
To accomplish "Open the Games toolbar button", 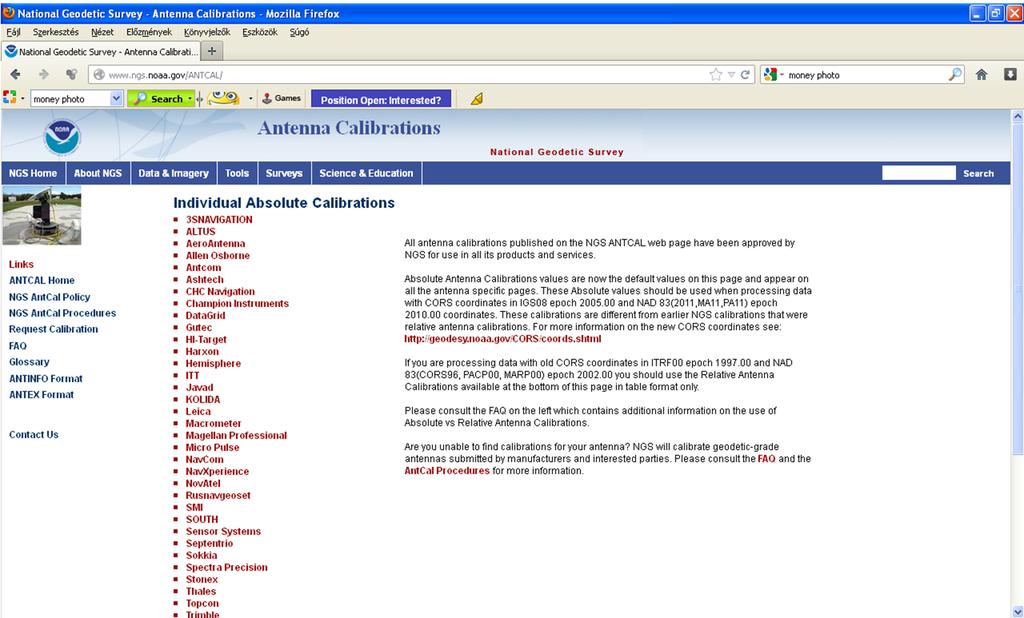I will pyautogui.click(x=281, y=99).
